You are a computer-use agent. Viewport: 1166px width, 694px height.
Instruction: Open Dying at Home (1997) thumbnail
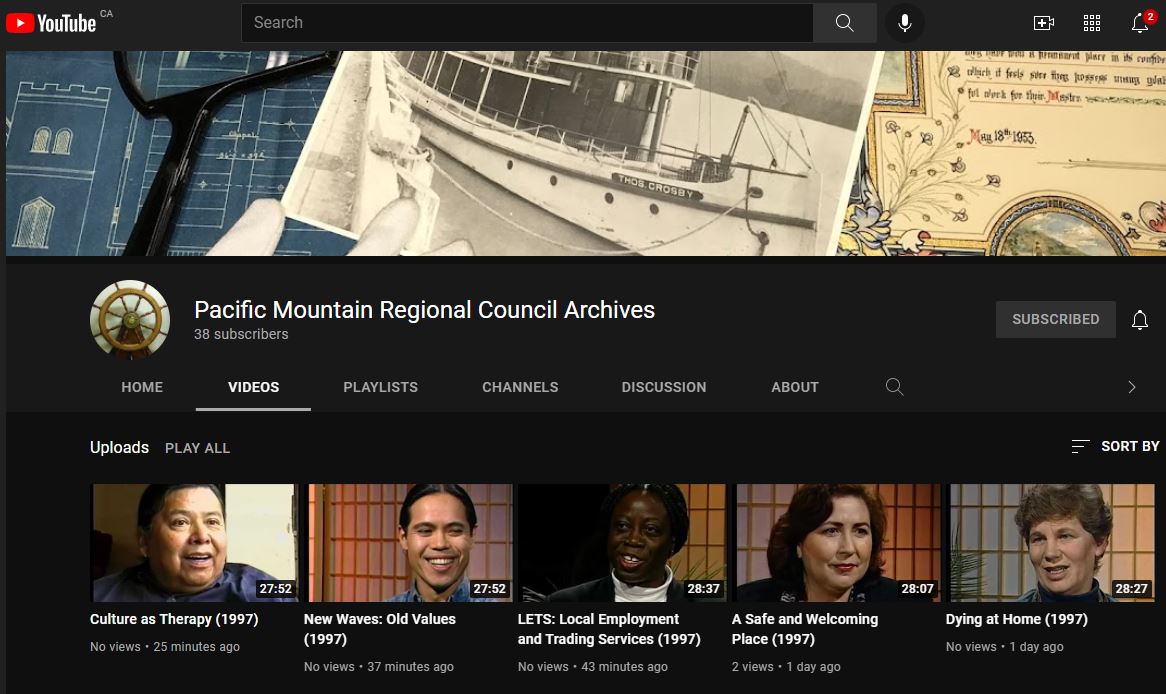coord(1050,543)
